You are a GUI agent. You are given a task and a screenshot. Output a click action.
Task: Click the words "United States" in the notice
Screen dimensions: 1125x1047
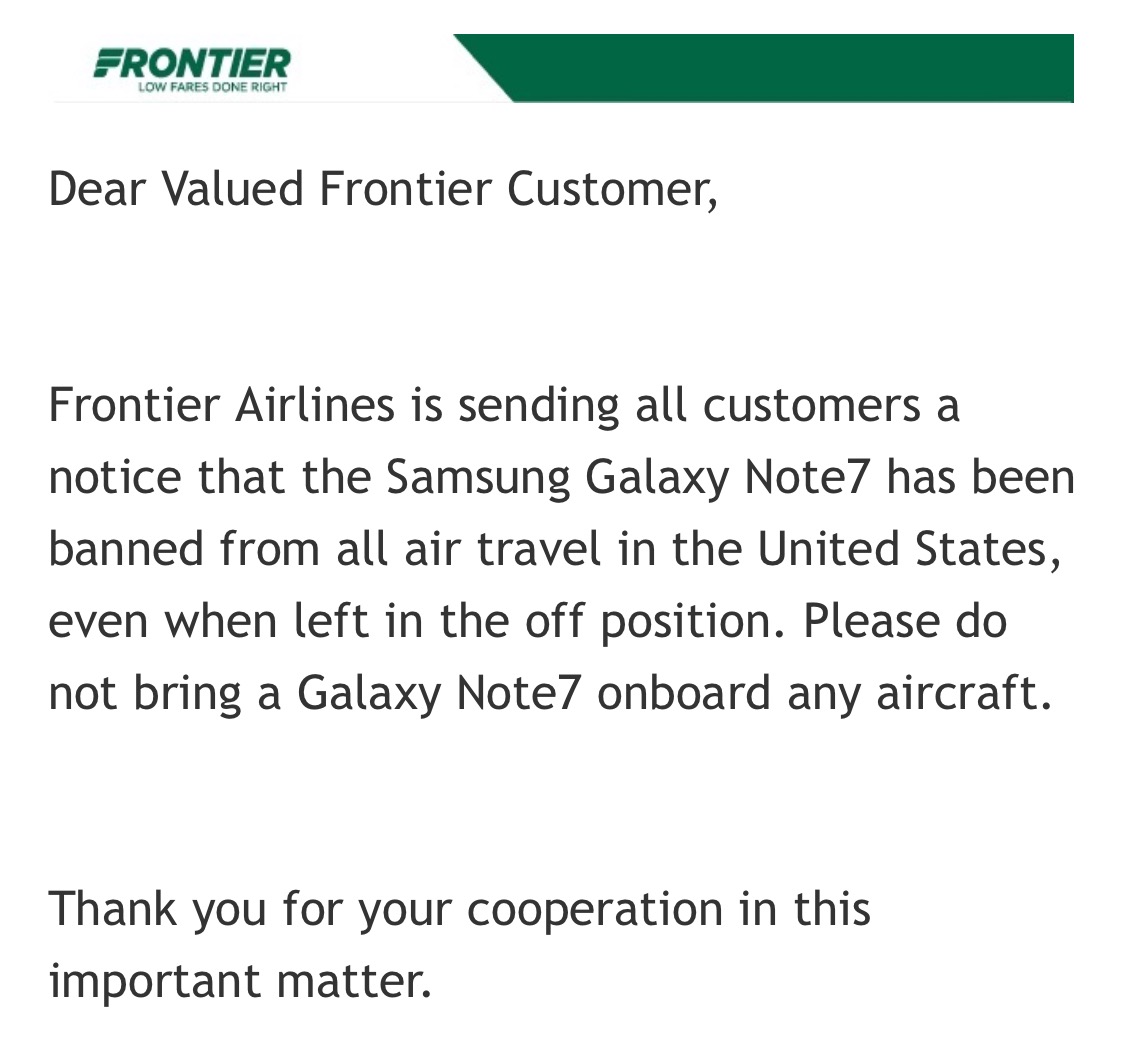click(903, 549)
